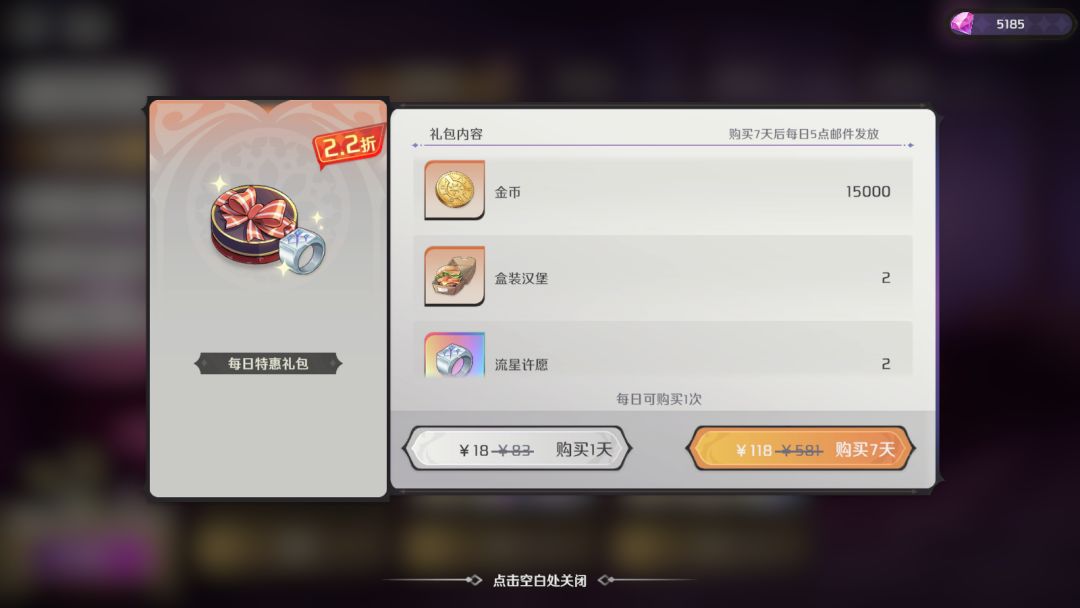
Task: Click the strikethrough ¥83 original price
Action: [x=514, y=450]
